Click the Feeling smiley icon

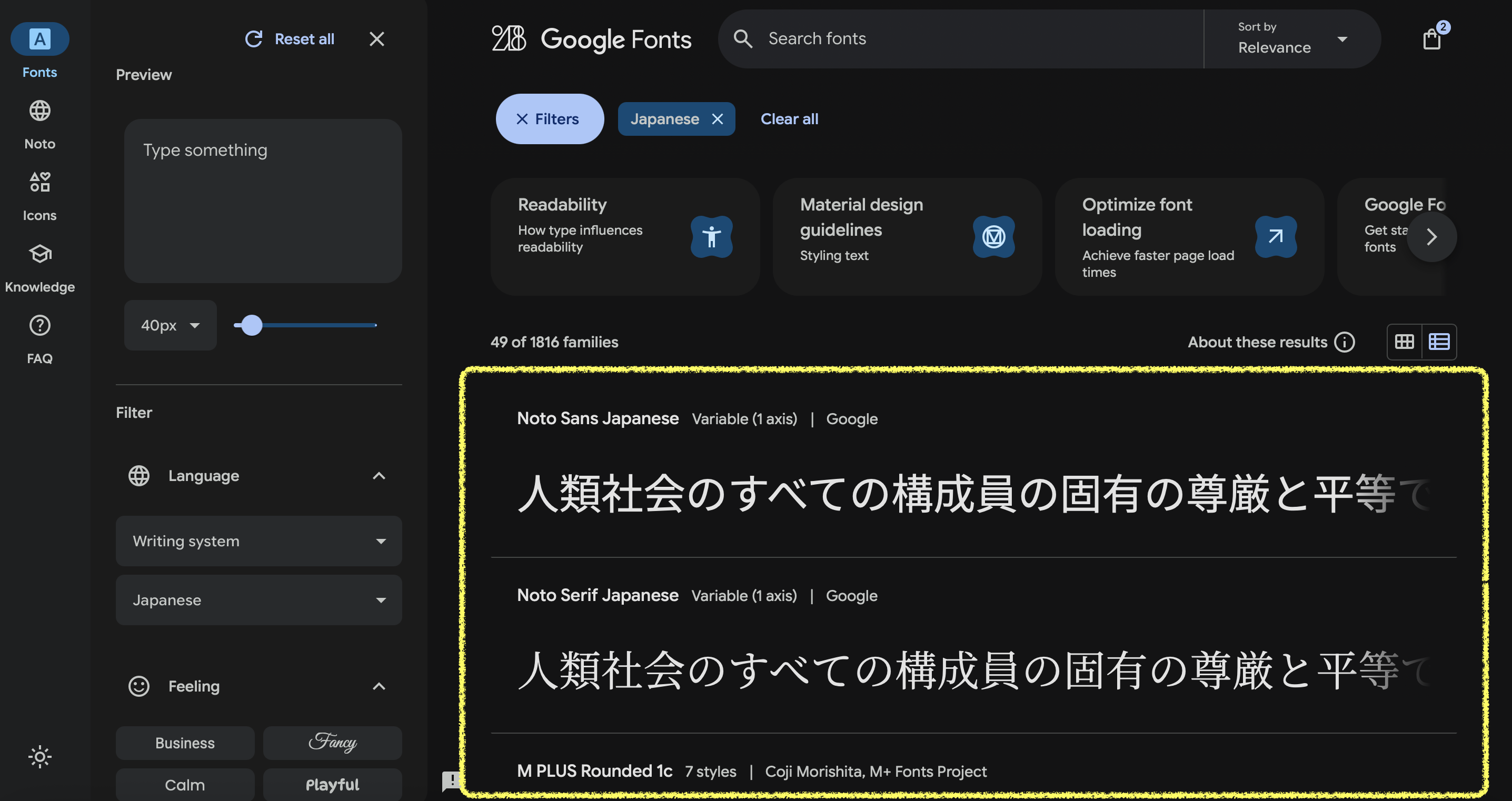pyautogui.click(x=139, y=686)
